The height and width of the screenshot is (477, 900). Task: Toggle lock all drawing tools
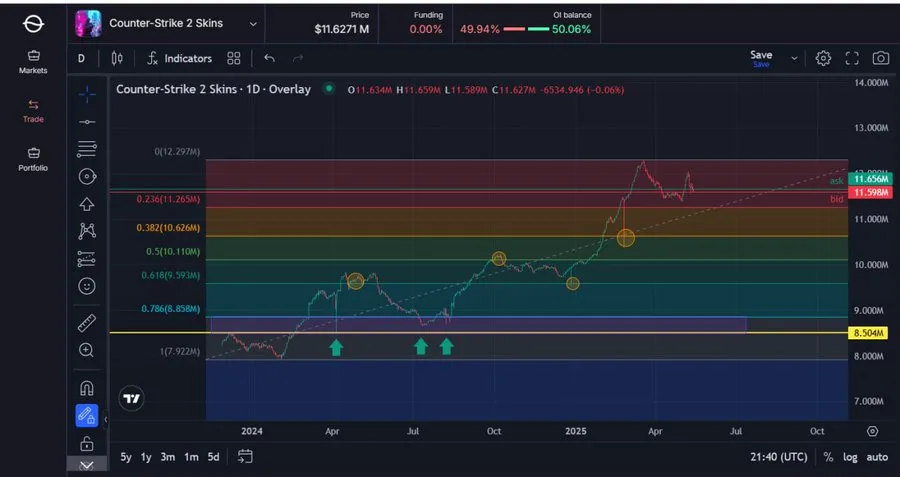87,444
